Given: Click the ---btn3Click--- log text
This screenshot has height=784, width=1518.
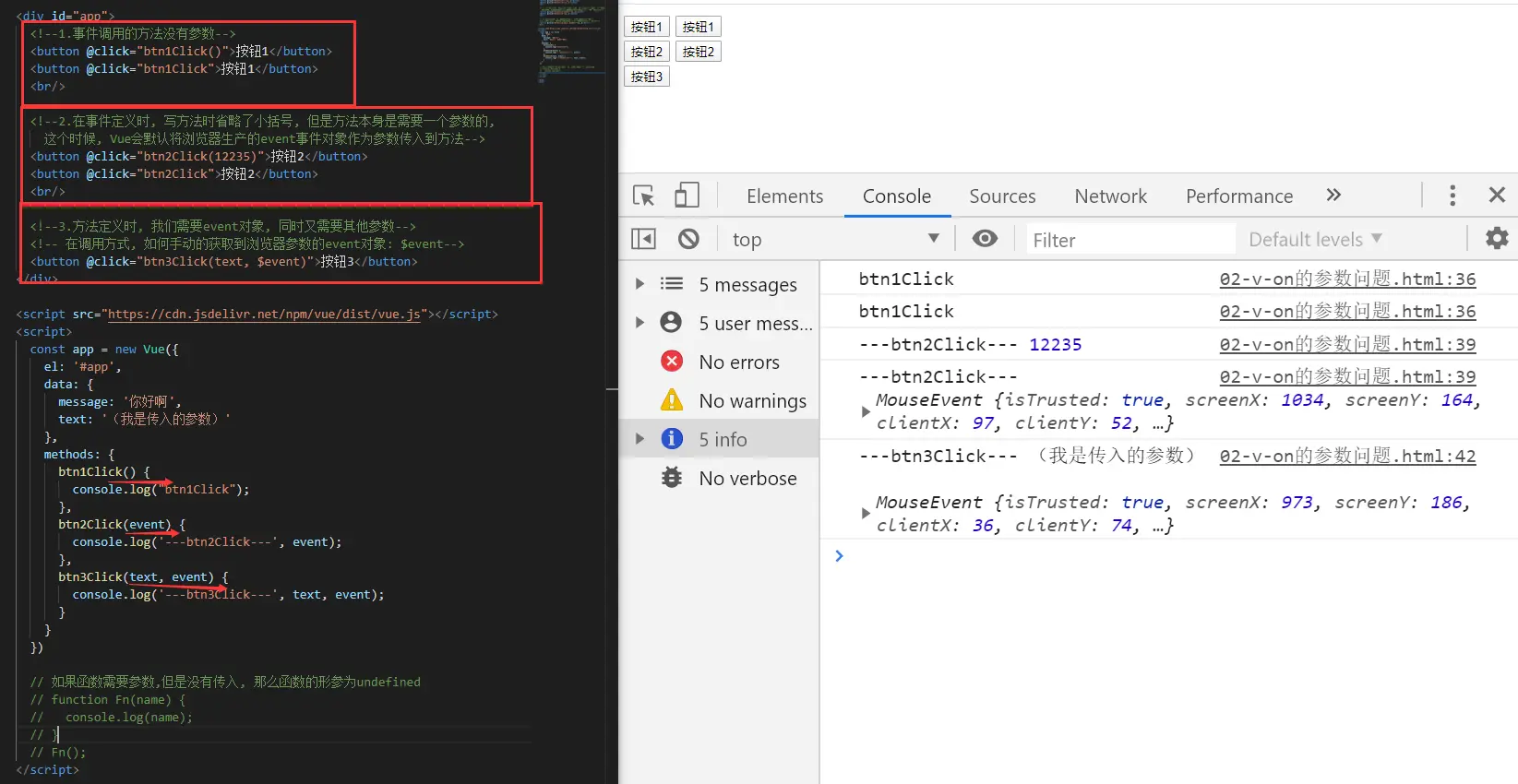Looking at the screenshot, I should click(x=938, y=456).
